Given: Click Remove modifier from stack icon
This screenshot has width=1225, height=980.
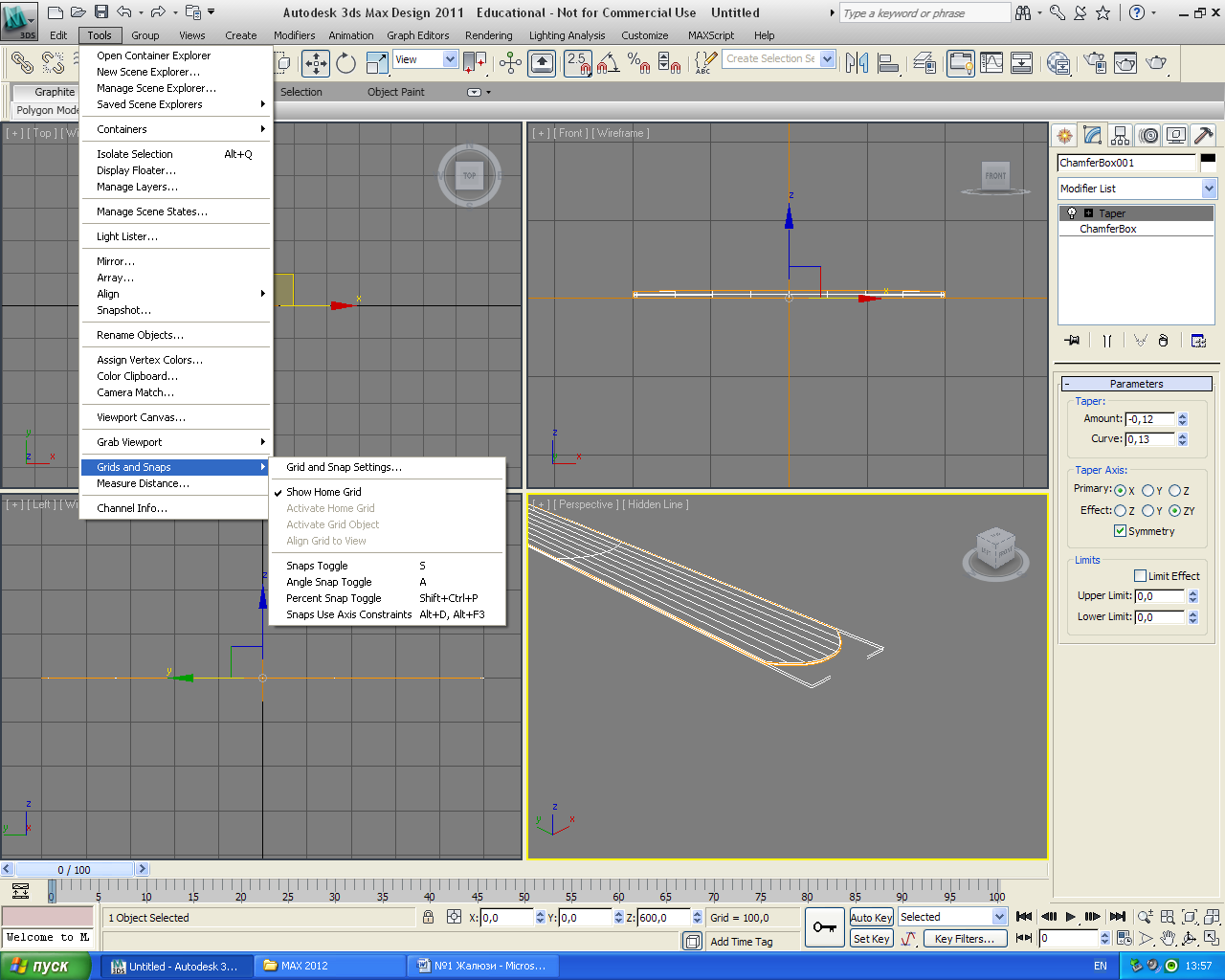Looking at the screenshot, I should pyautogui.click(x=1163, y=340).
